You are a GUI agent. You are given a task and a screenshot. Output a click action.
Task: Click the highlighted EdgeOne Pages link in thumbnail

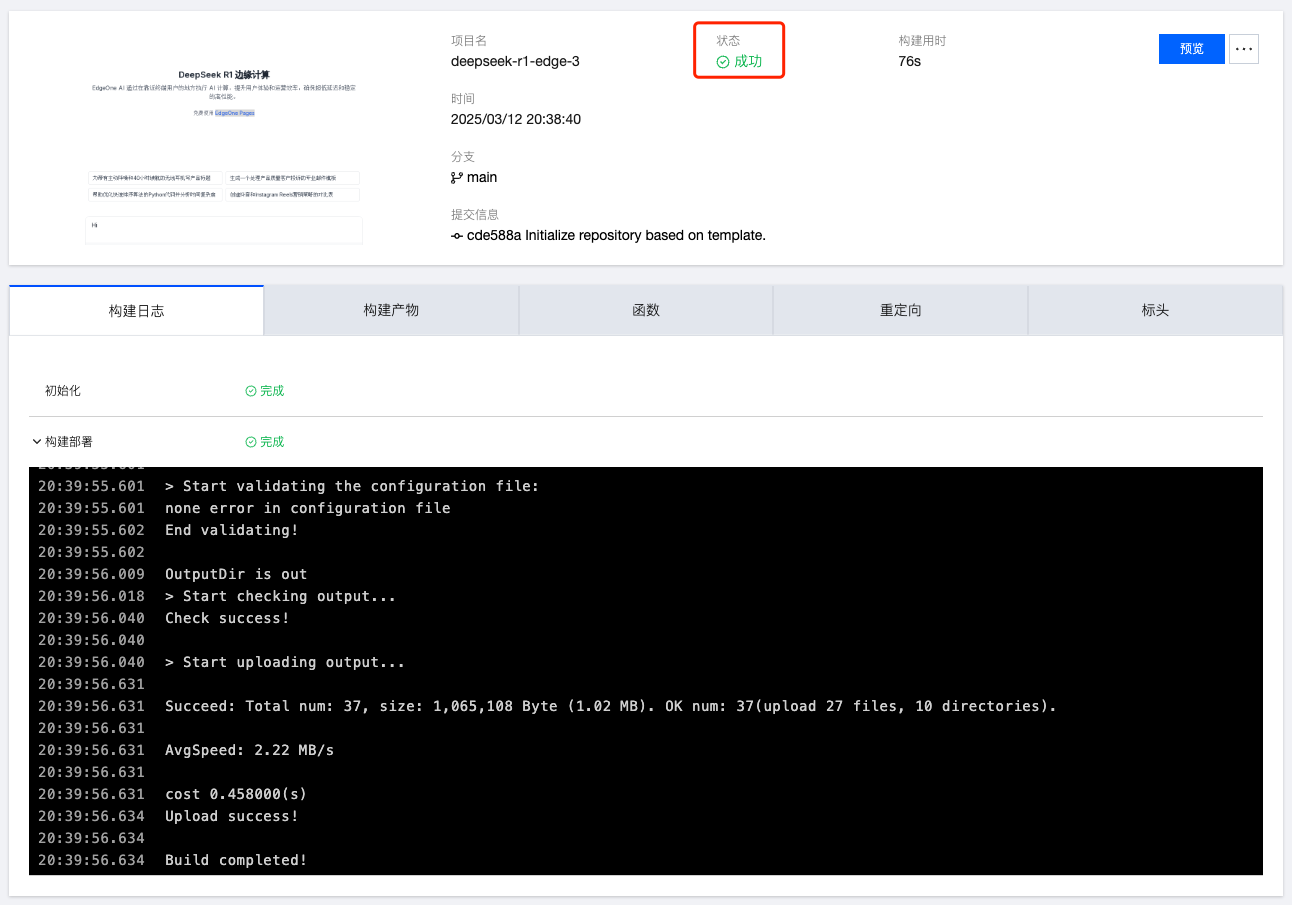(234, 114)
